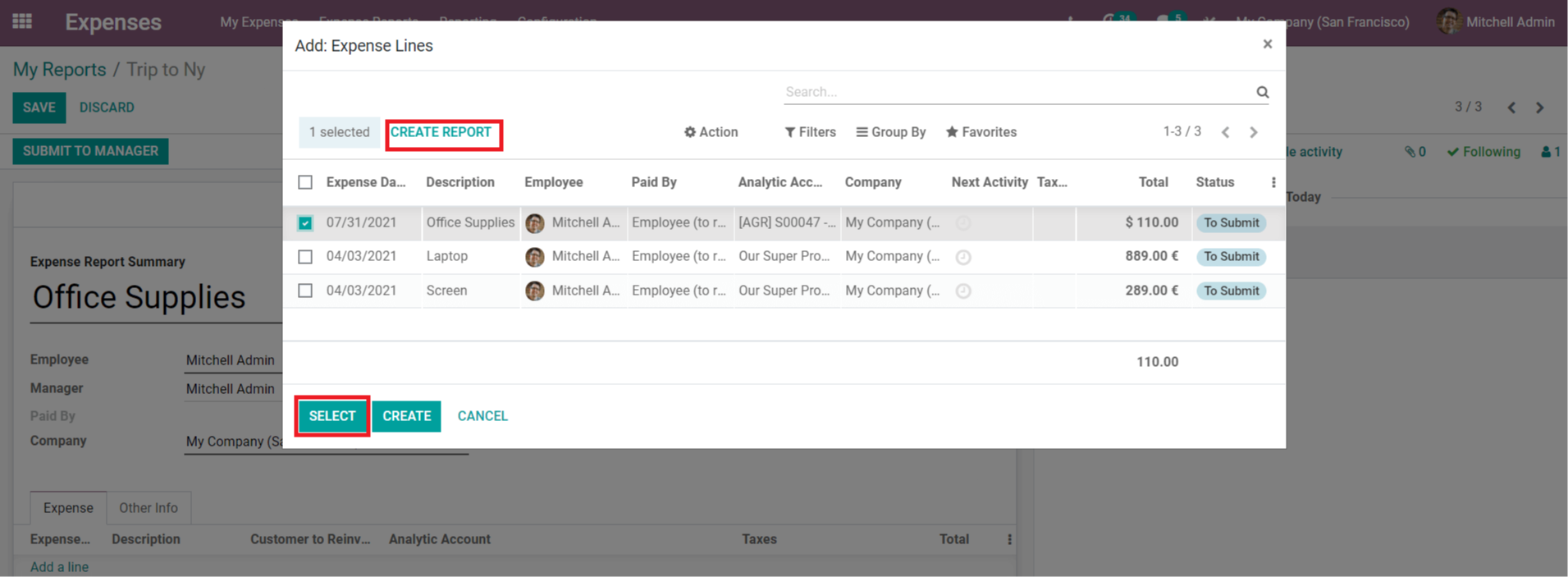Image resolution: width=1568 pixels, height=577 pixels.
Task: Open My Reports breadcrumb link
Action: point(60,70)
